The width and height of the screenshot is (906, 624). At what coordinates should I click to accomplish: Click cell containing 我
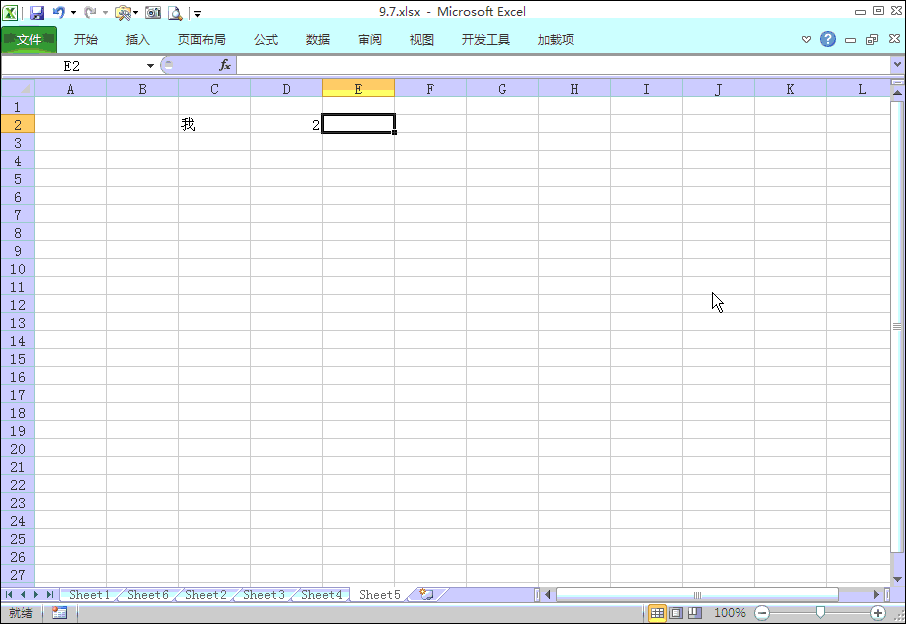point(214,124)
